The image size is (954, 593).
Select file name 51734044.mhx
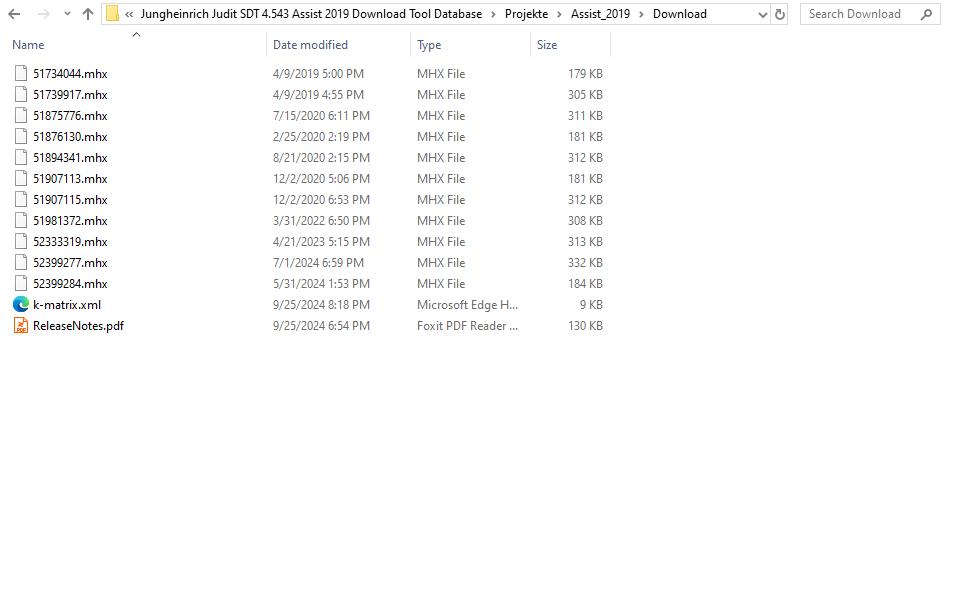[x=70, y=74]
